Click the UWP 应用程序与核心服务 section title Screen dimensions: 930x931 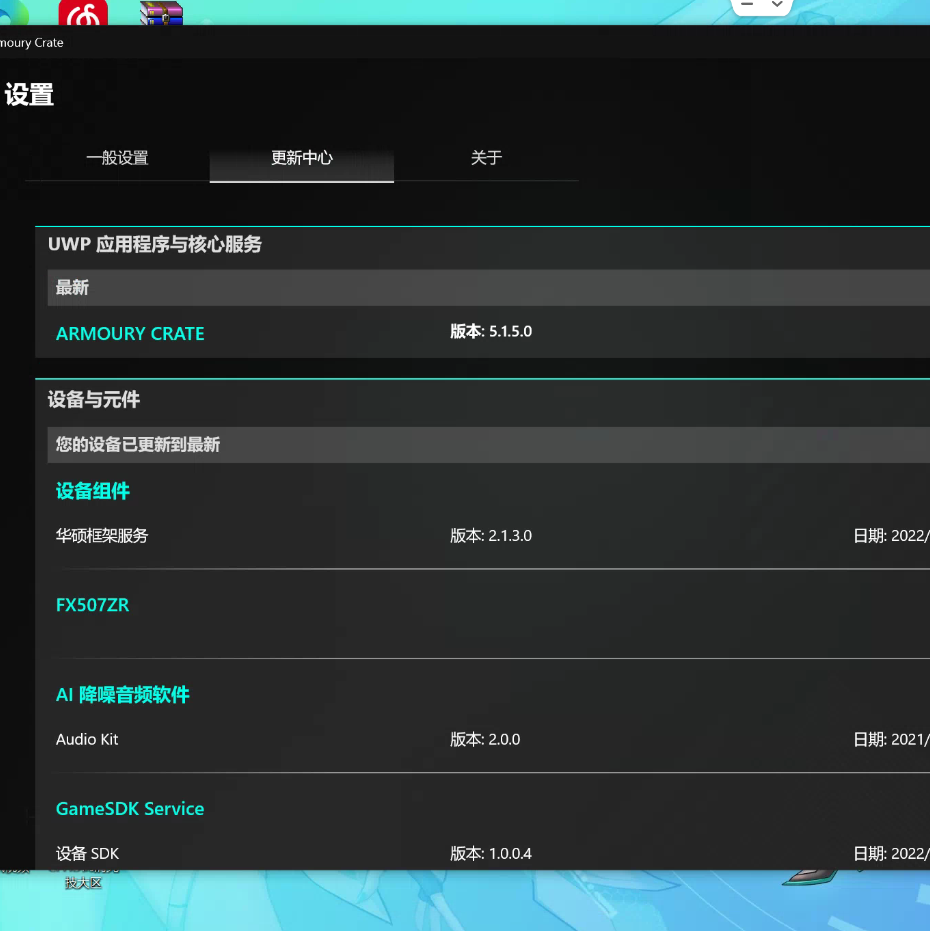click(x=154, y=245)
